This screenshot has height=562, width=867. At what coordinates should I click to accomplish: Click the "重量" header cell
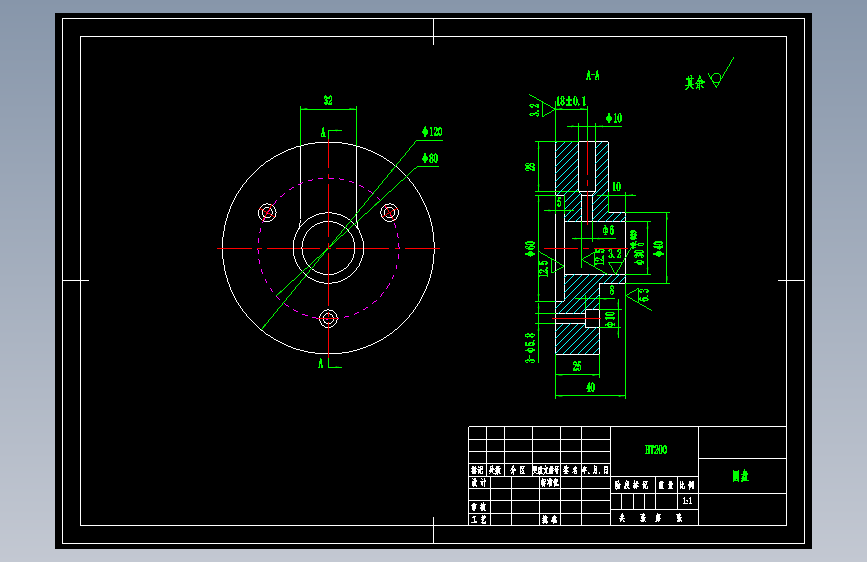[666, 485]
